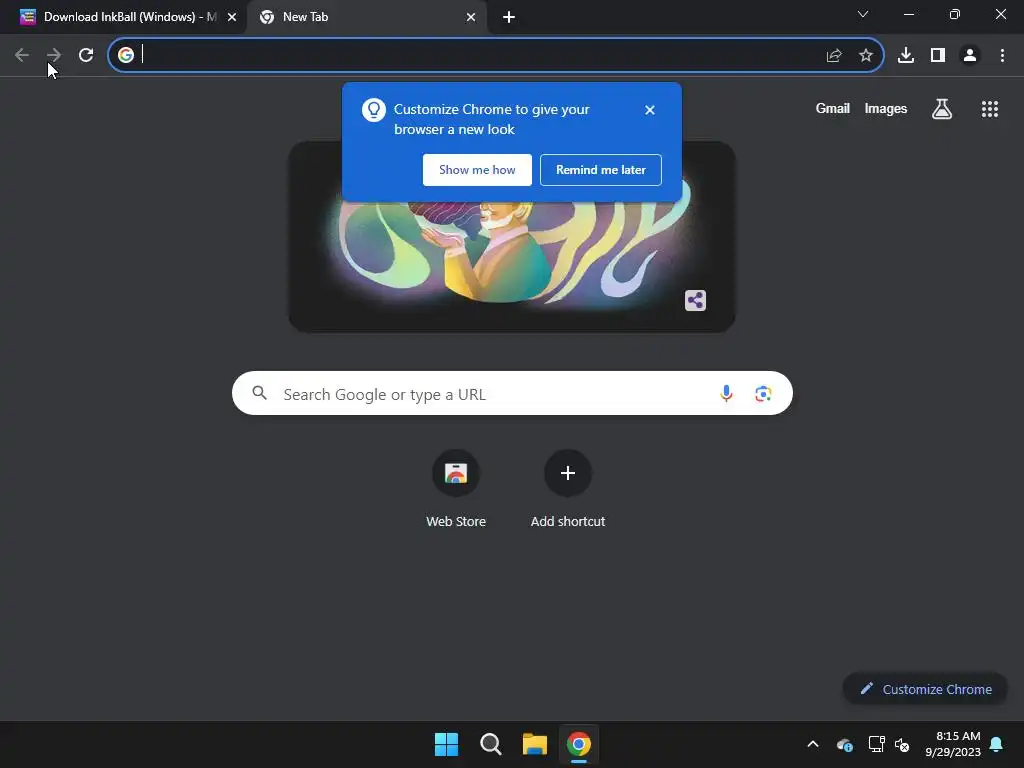Click the Chrome taskbar icon
The height and width of the screenshot is (768, 1024).
click(x=579, y=744)
